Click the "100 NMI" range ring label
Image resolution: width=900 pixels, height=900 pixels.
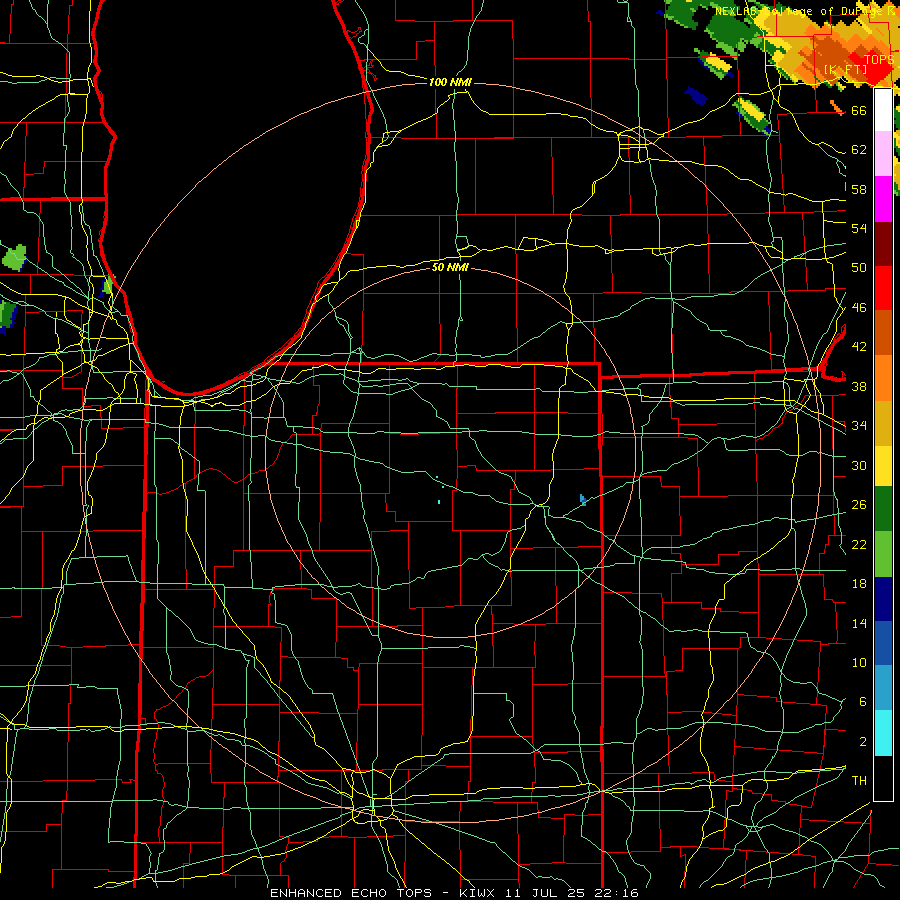450,82
